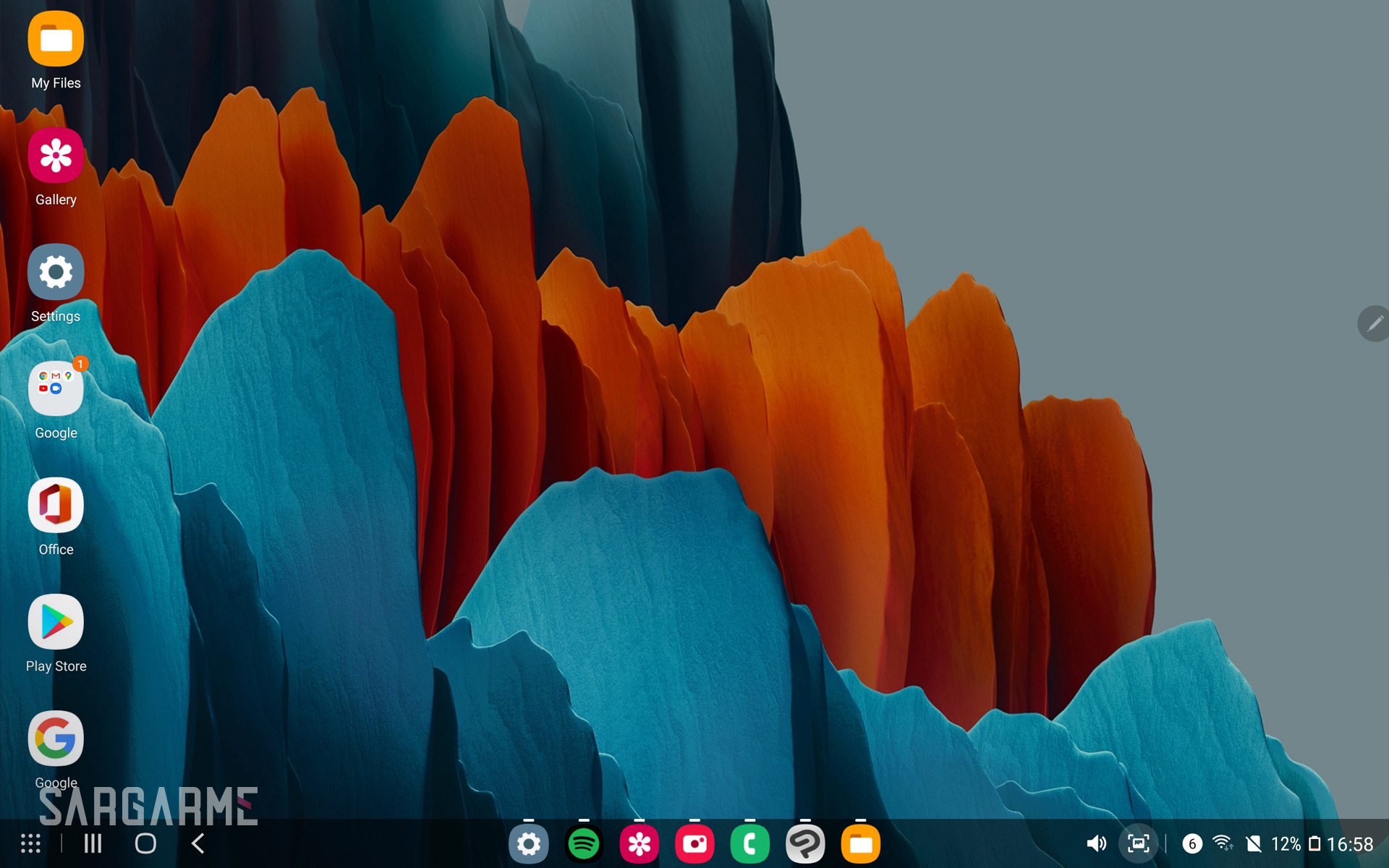Open the notifications count badge
This screenshot has width=1389, height=868.
click(x=1192, y=843)
